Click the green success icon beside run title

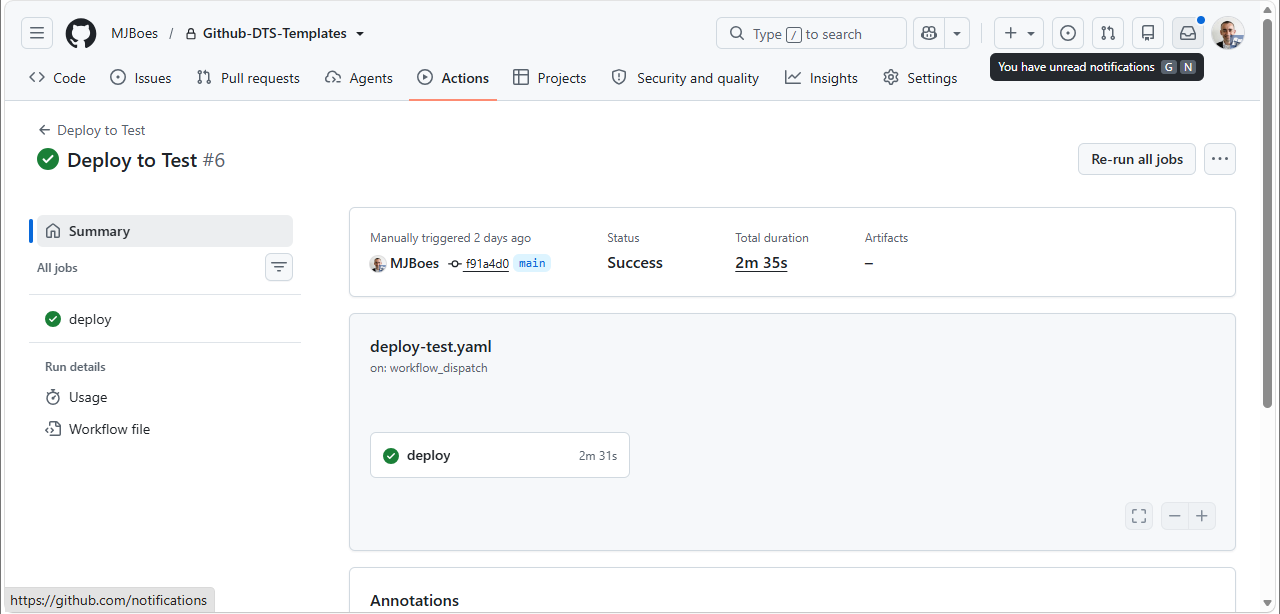(48, 159)
